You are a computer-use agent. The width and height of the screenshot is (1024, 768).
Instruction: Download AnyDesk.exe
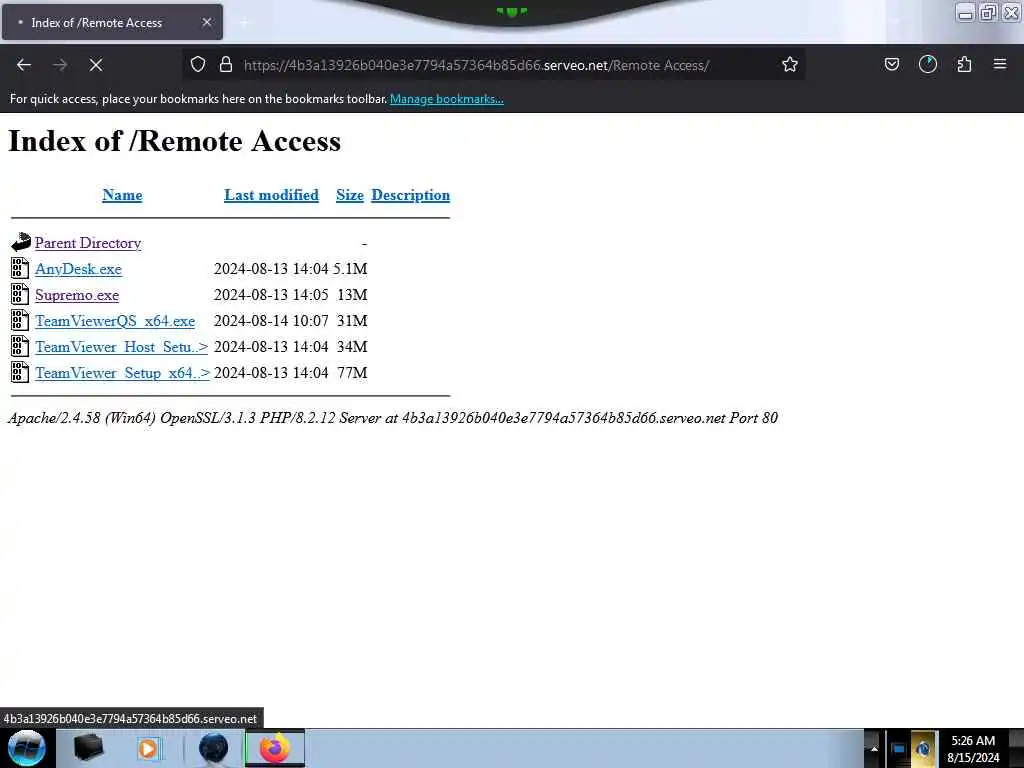78,269
